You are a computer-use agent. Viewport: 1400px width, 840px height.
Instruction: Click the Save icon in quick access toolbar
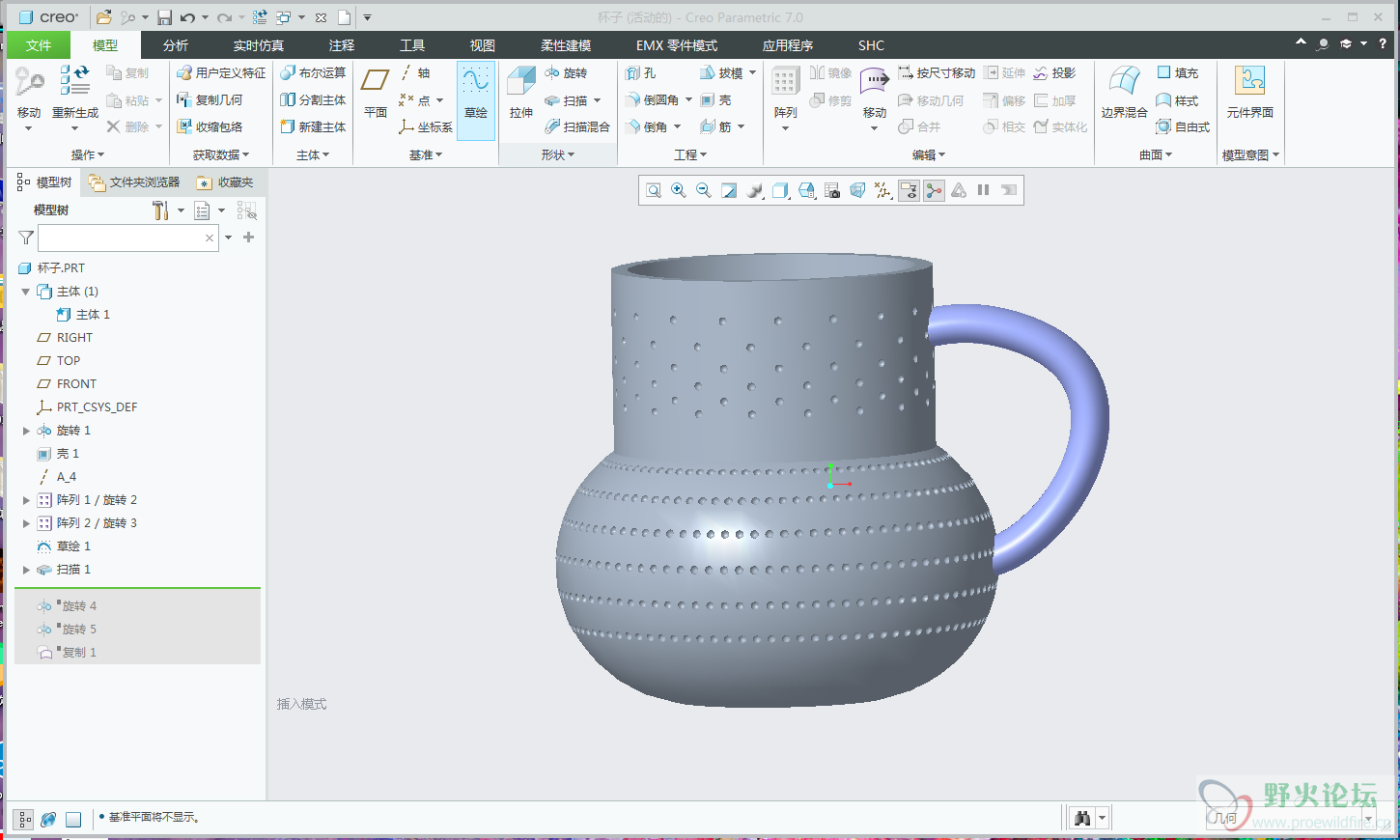[164, 17]
